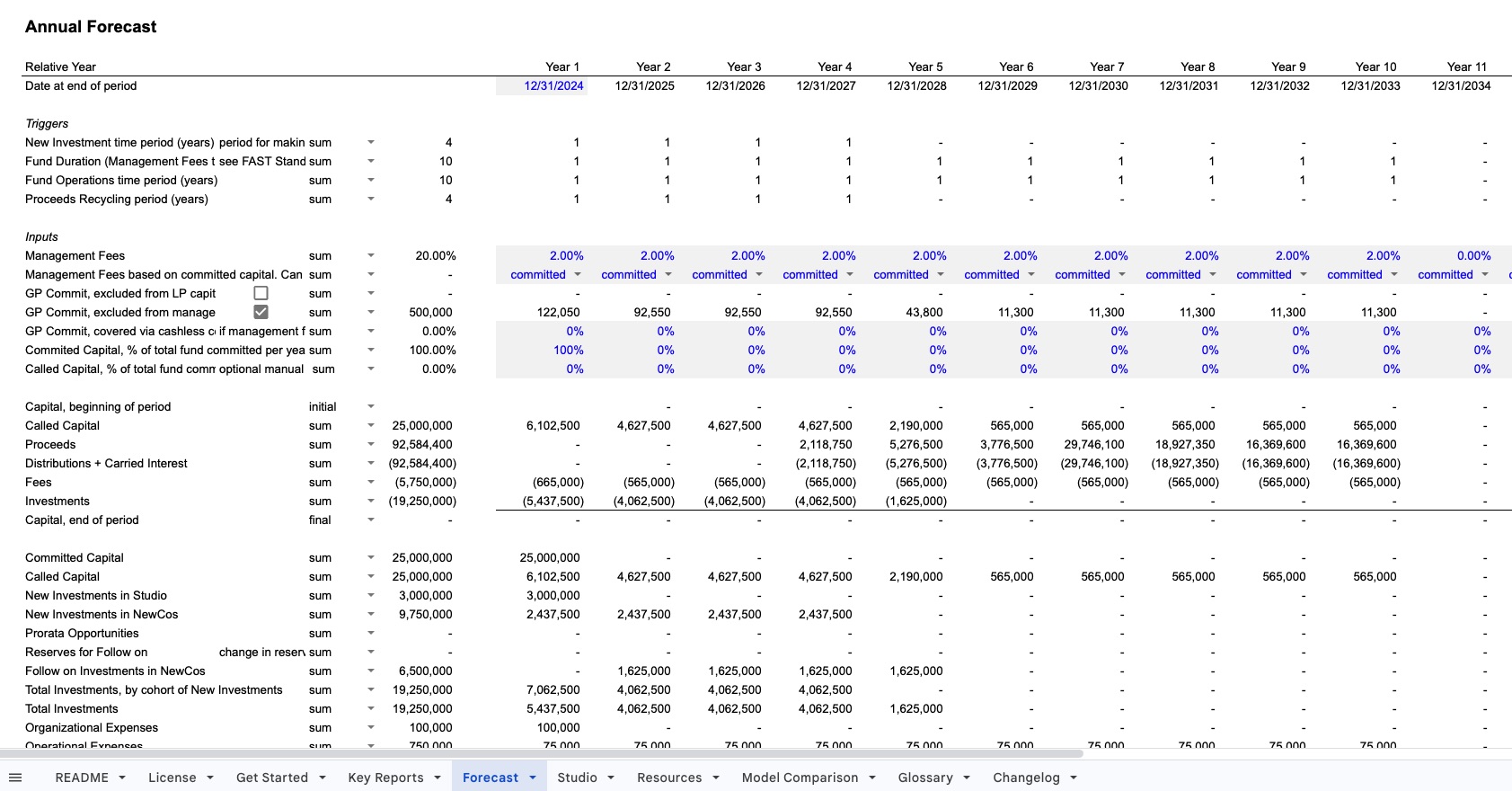Open the Forecast tab dropdown arrow
1512x791 pixels.
533,778
